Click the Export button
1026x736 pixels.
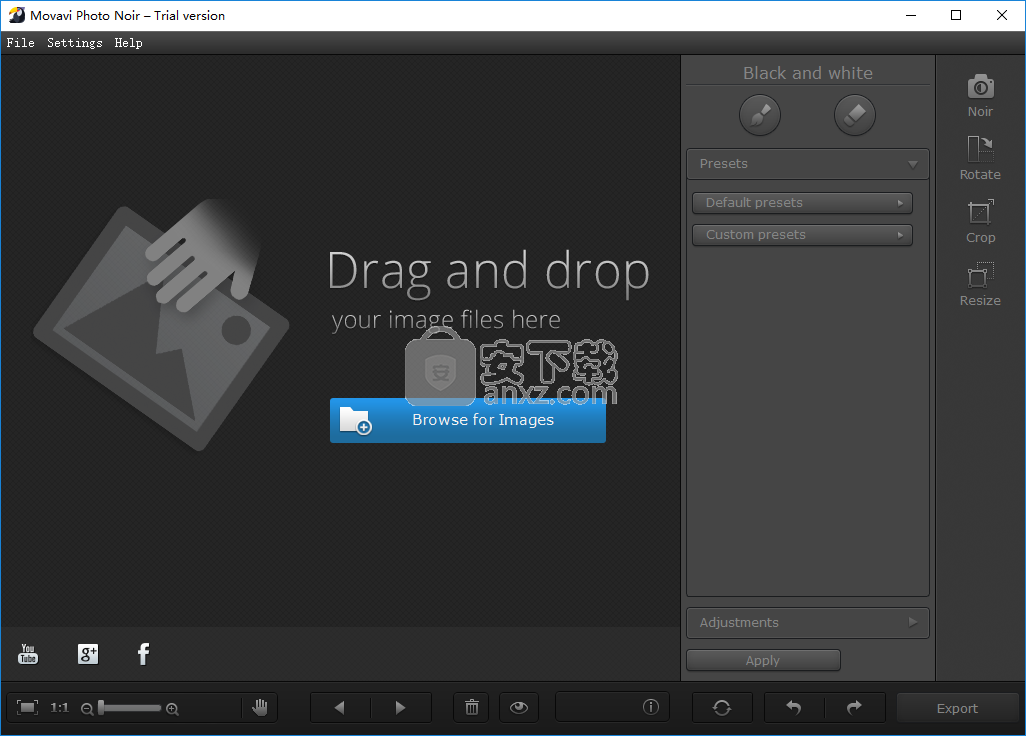point(957,708)
